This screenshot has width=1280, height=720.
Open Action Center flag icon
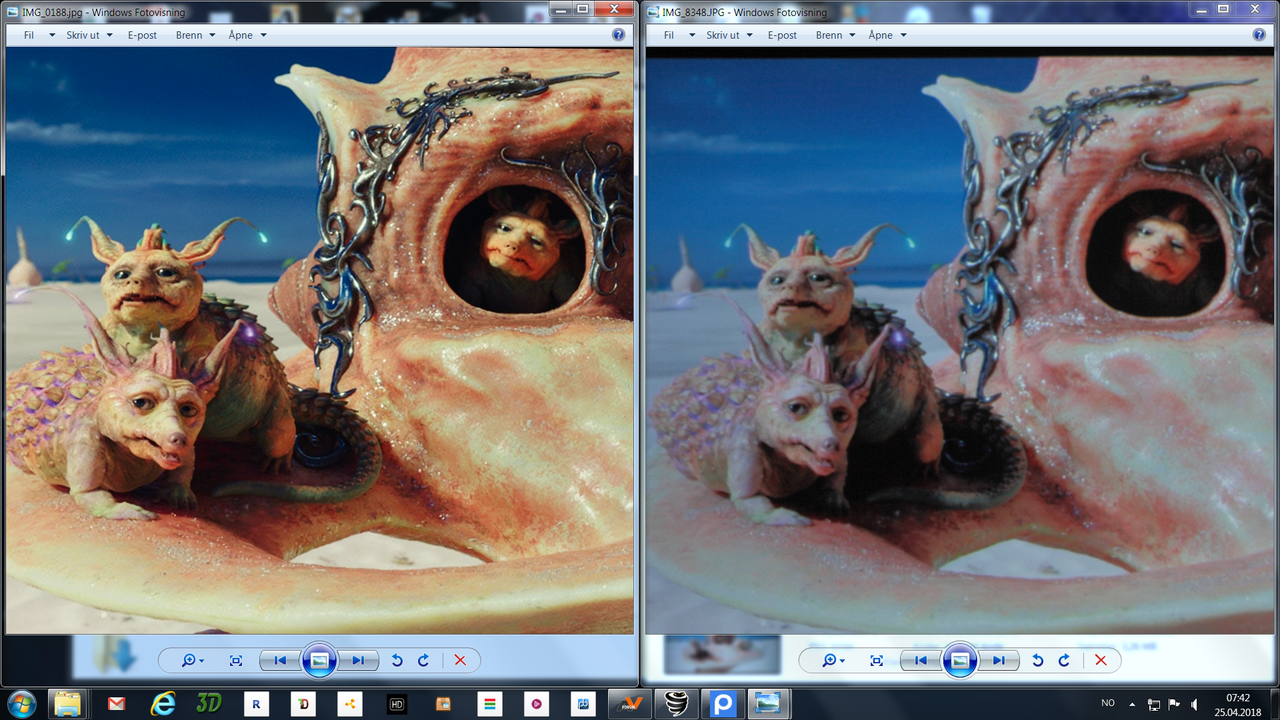tap(1174, 704)
